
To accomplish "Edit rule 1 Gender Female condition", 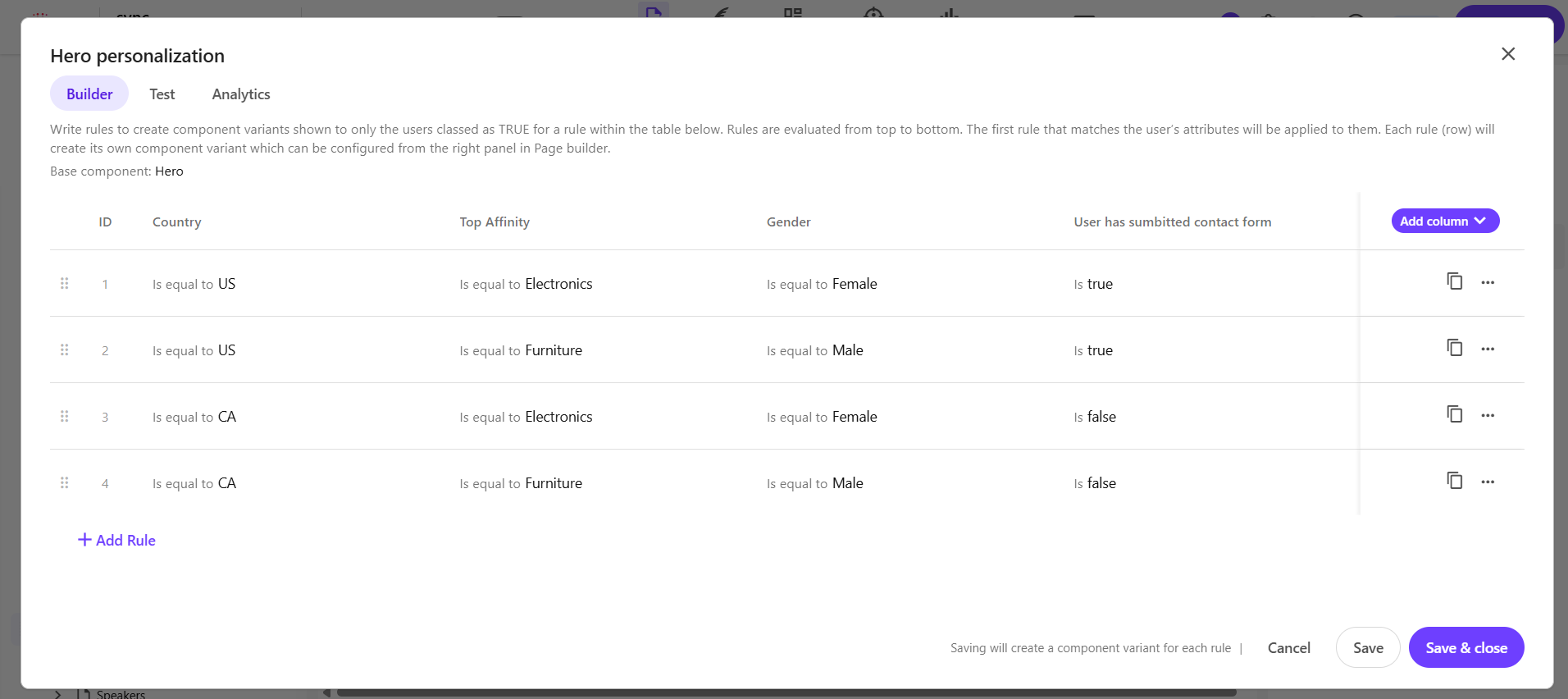I will tap(822, 284).
